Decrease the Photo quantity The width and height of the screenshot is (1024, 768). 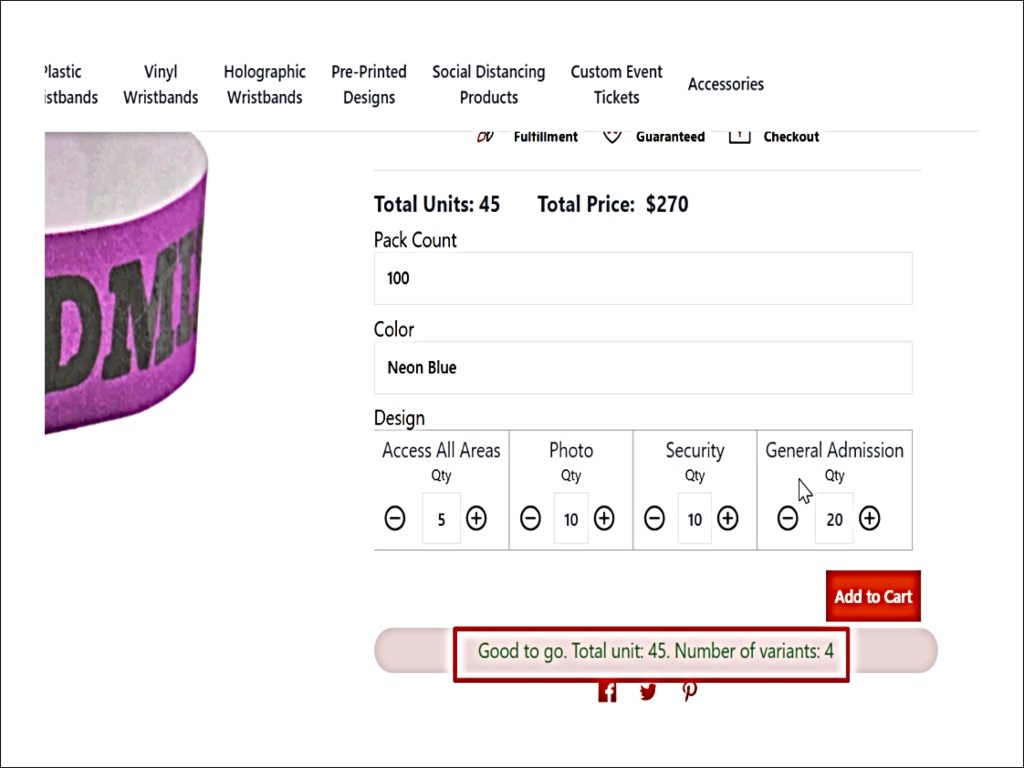[530, 518]
